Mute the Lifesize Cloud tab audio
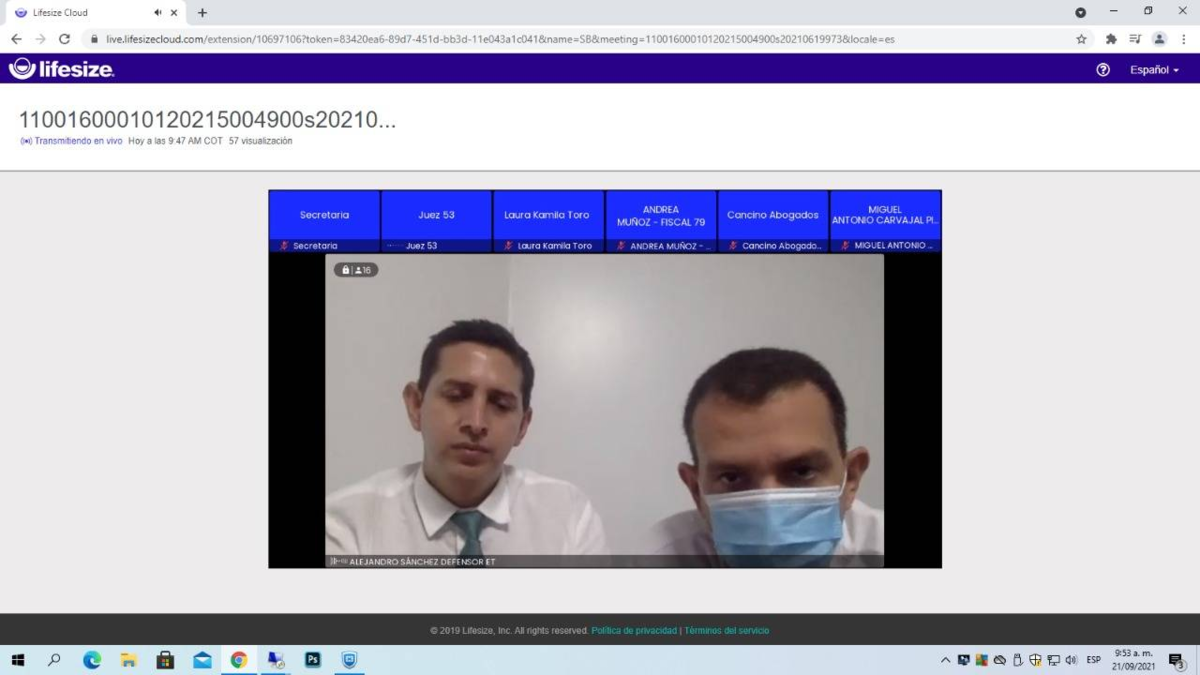The image size is (1200, 675). [158, 13]
